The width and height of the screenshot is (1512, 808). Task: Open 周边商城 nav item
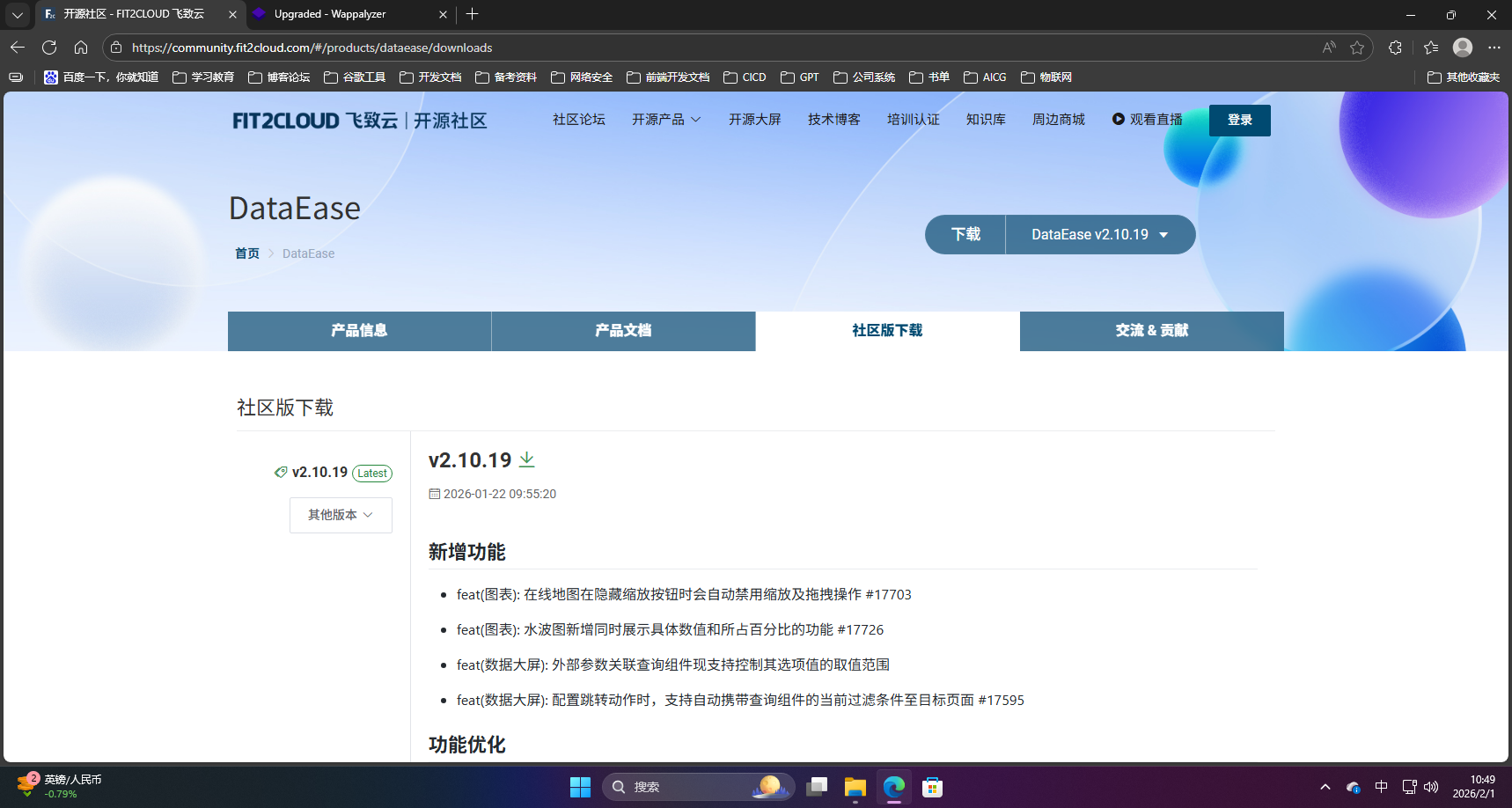(1059, 120)
